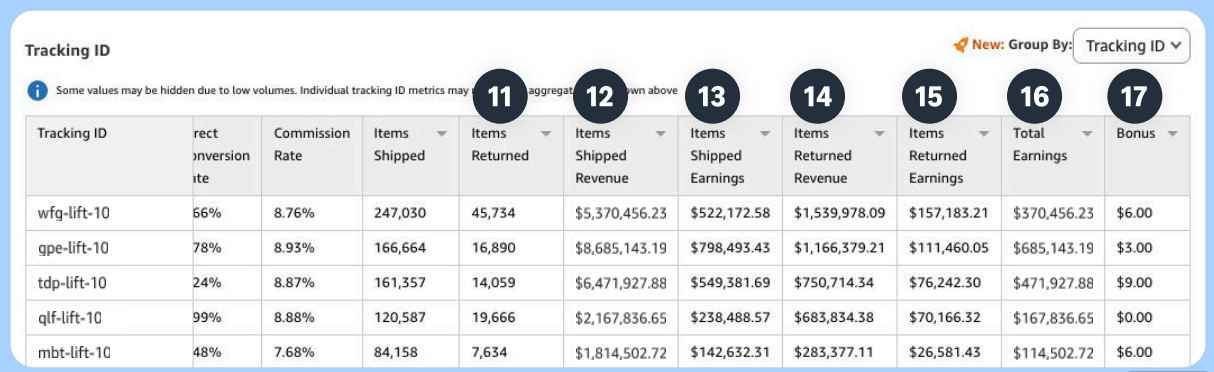Viewport: 1214px width, 372px height.
Task: Click the $111,460.05 returned earnings cell
Action: click(949, 248)
